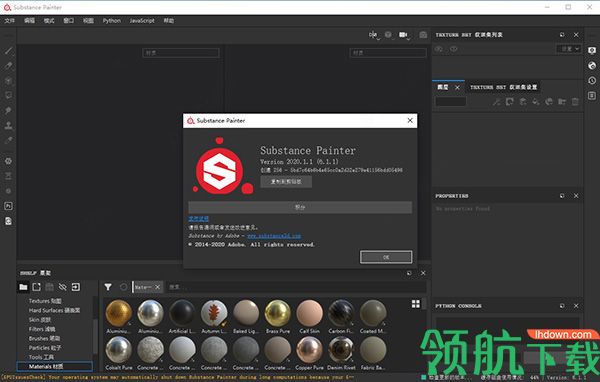The image size is (600, 382).
Task: Add a paint layer in Layers toolbar
Action: pyautogui.click(x=523, y=101)
